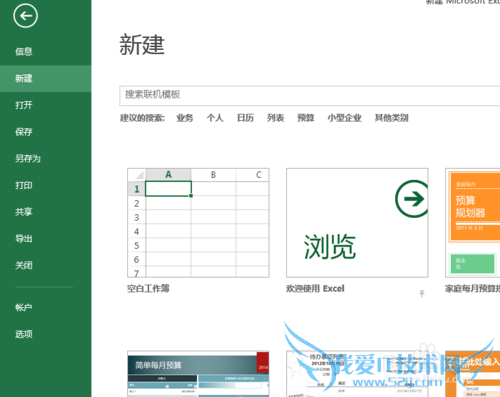Open the 待办事项列表 template thumbnail

click(357, 374)
